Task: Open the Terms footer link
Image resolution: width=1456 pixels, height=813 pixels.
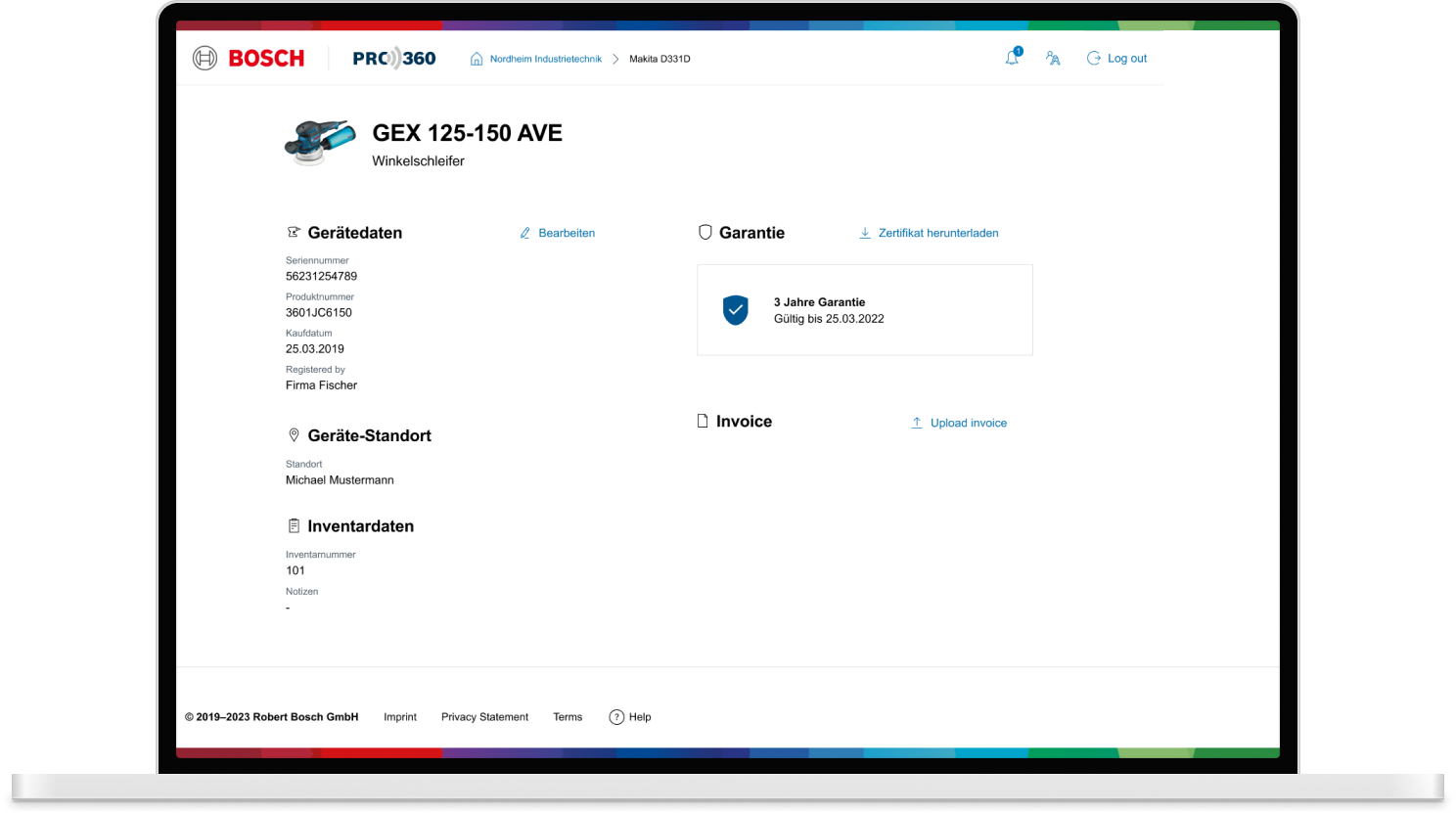Action: [568, 717]
